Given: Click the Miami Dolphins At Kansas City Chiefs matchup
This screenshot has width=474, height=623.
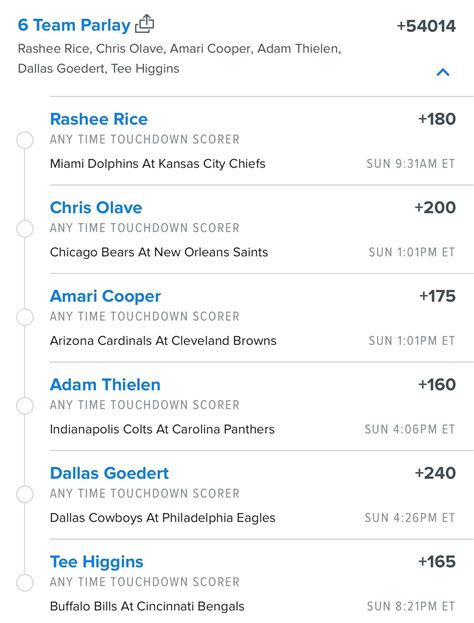Looking at the screenshot, I should [x=157, y=164].
